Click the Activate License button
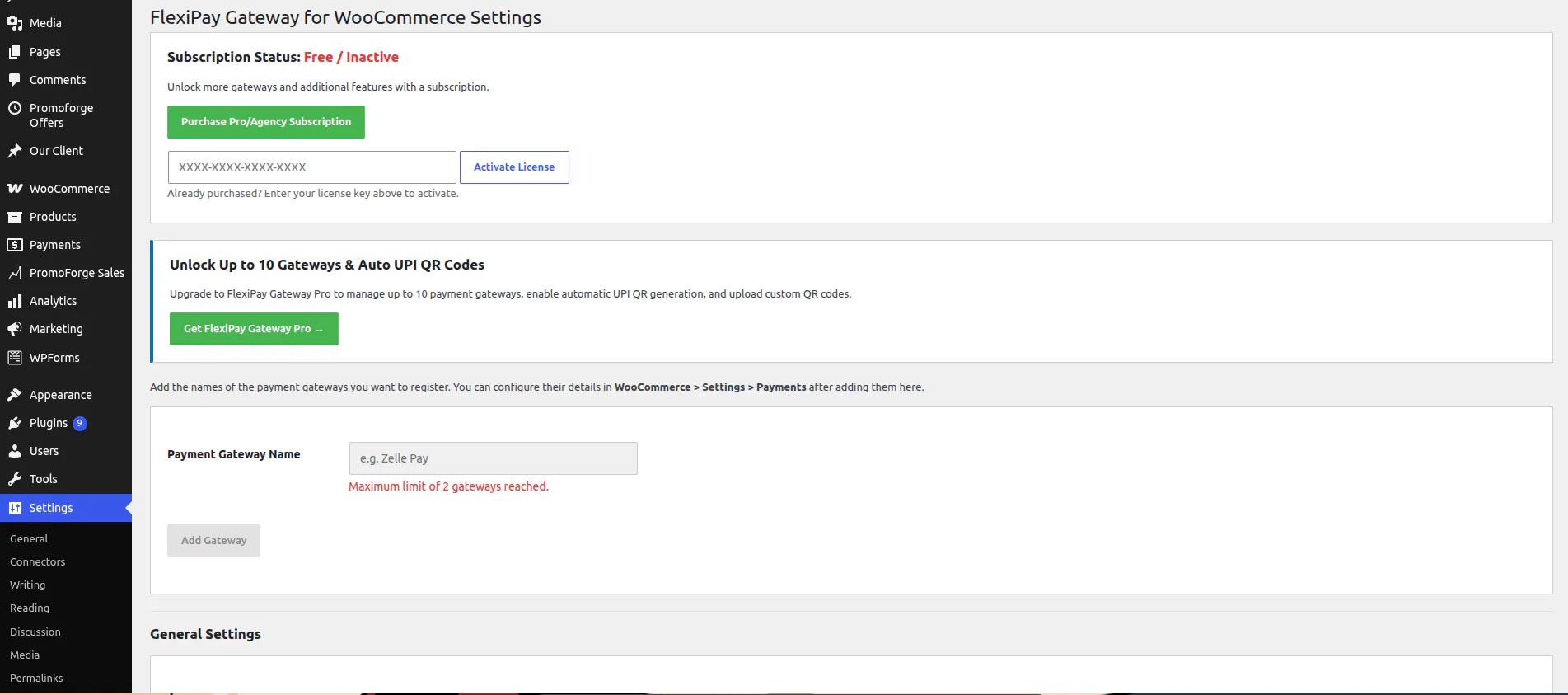Image resolution: width=1568 pixels, height=695 pixels. (x=514, y=167)
